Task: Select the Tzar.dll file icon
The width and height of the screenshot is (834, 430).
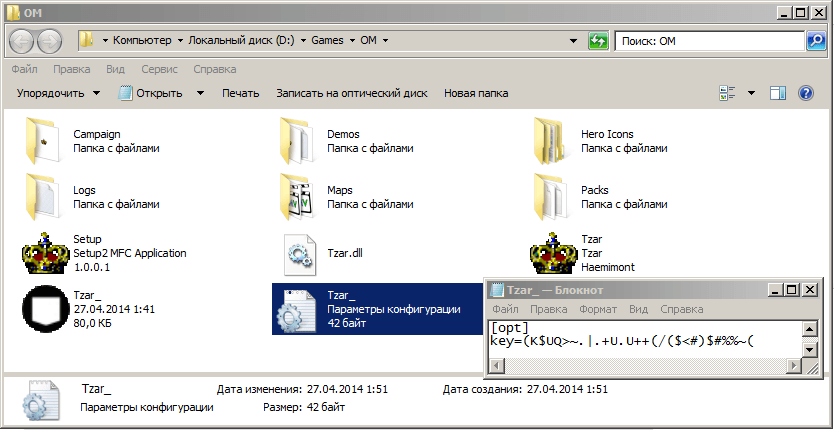Action: (298, 253)
